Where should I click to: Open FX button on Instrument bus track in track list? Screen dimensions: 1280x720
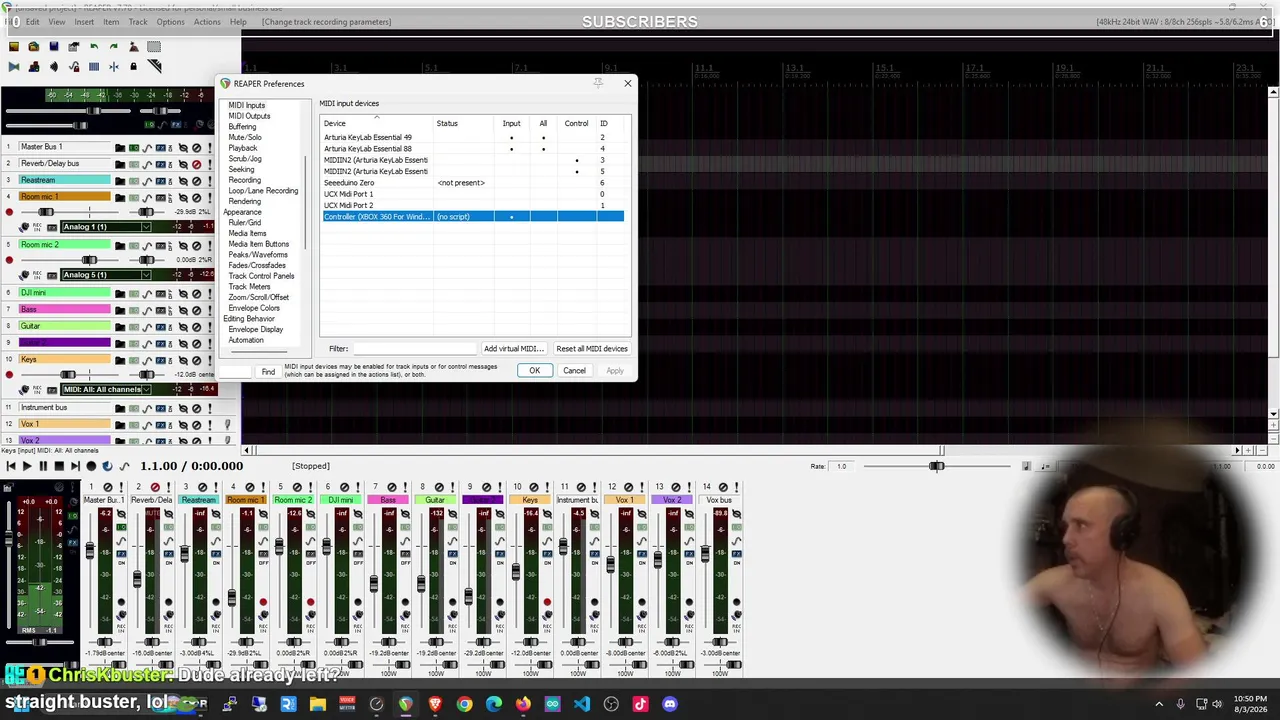(160, 408)
